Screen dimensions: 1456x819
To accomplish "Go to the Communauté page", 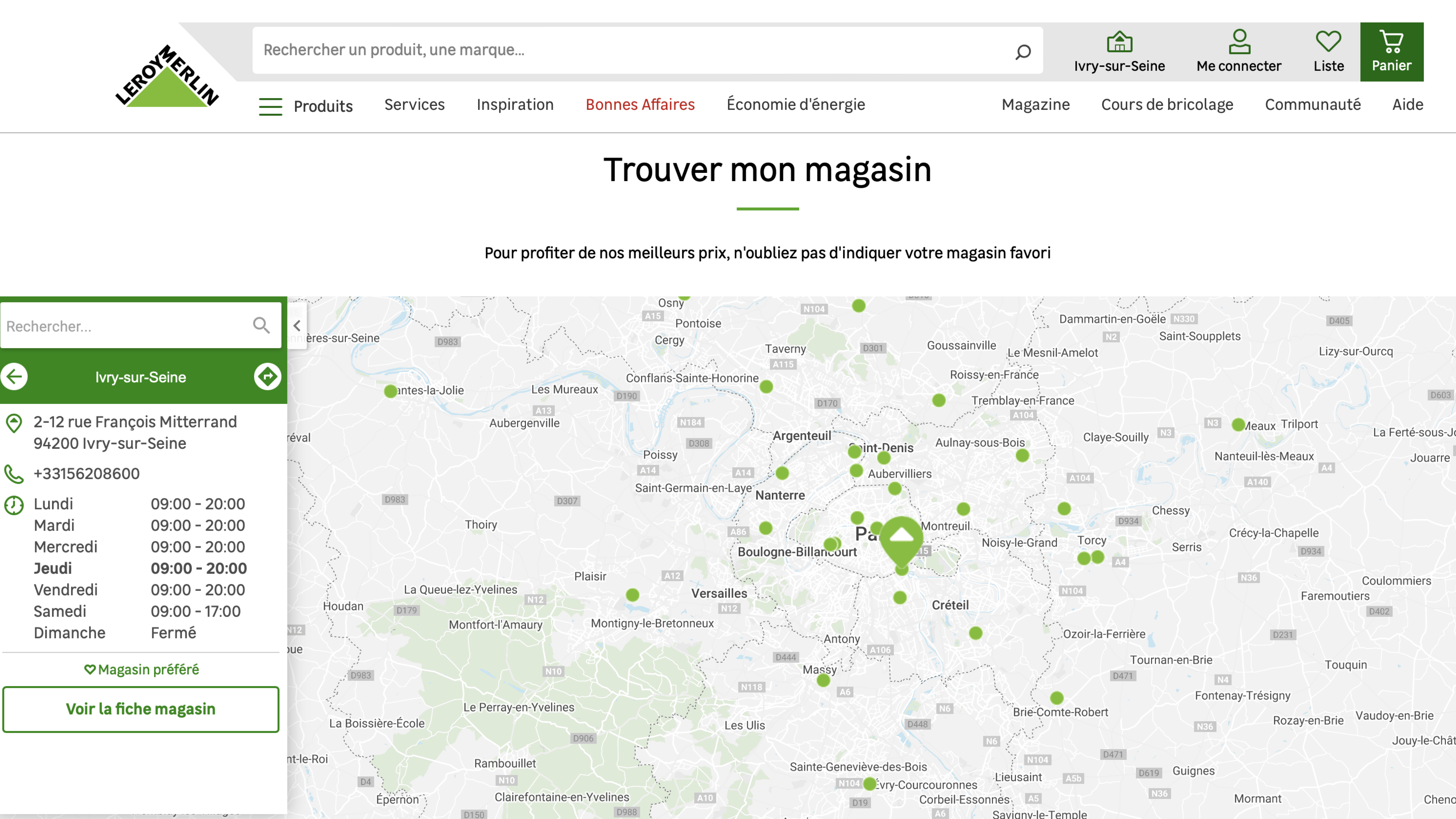I will pos(1312,105).
